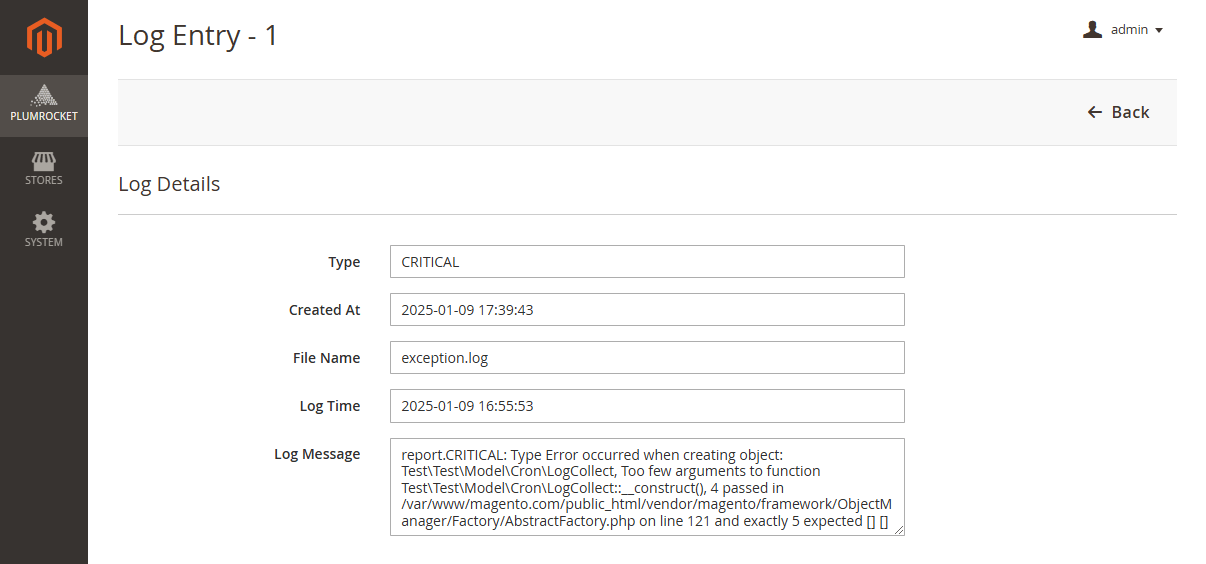The height and width of the screenshot is (564, 1206).
Task: Click the admin user avatar icon
Action: 1092,30
